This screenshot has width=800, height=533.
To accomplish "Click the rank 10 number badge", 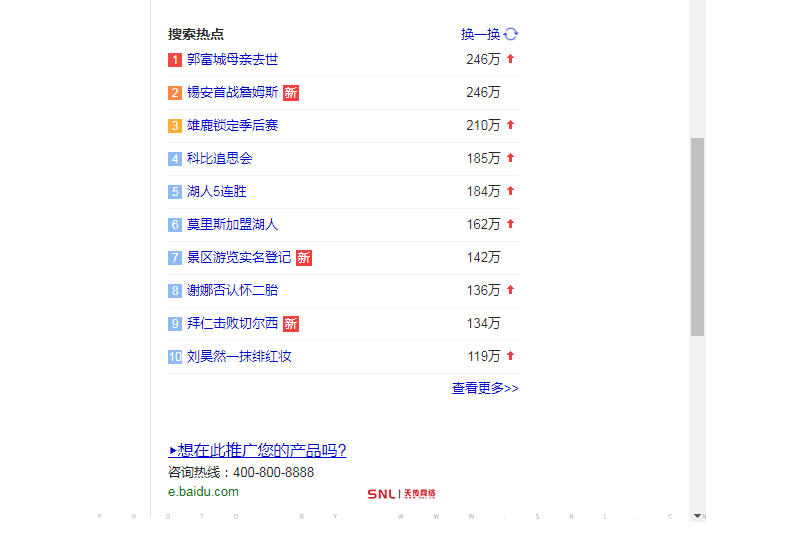I will (174, 357).
